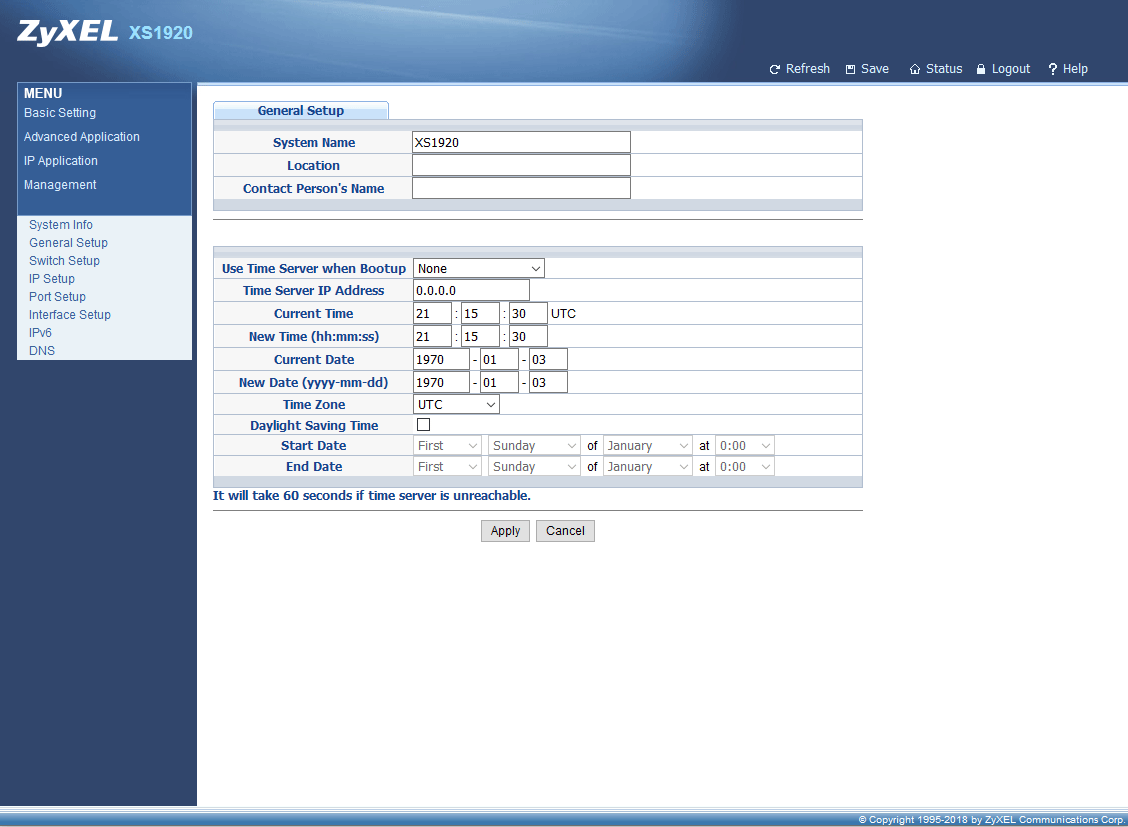Focus the Time Server IP Address field
1128x827 pixels.
coord(471,291)
